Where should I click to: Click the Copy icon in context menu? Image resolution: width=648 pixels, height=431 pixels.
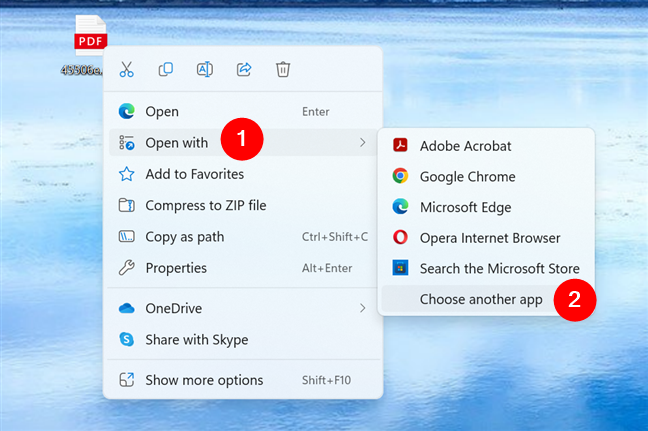(x=165, y=69)
